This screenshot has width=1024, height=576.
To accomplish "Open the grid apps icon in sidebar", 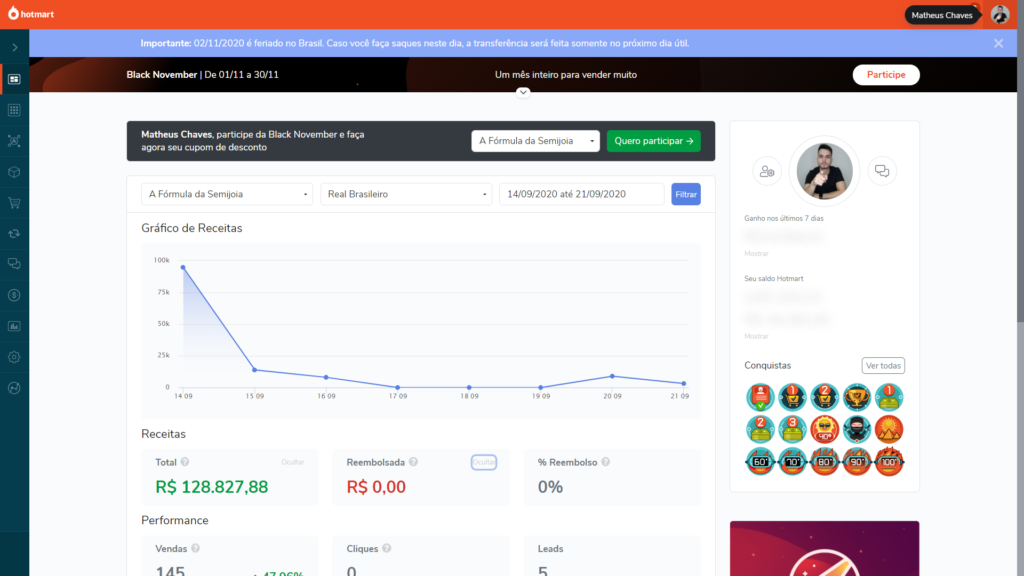I will (14, 110).
